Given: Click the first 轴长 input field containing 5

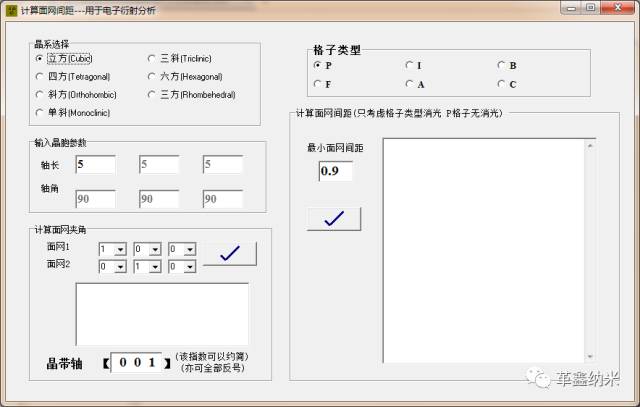Looking at the screenshot, I should 95,164.
